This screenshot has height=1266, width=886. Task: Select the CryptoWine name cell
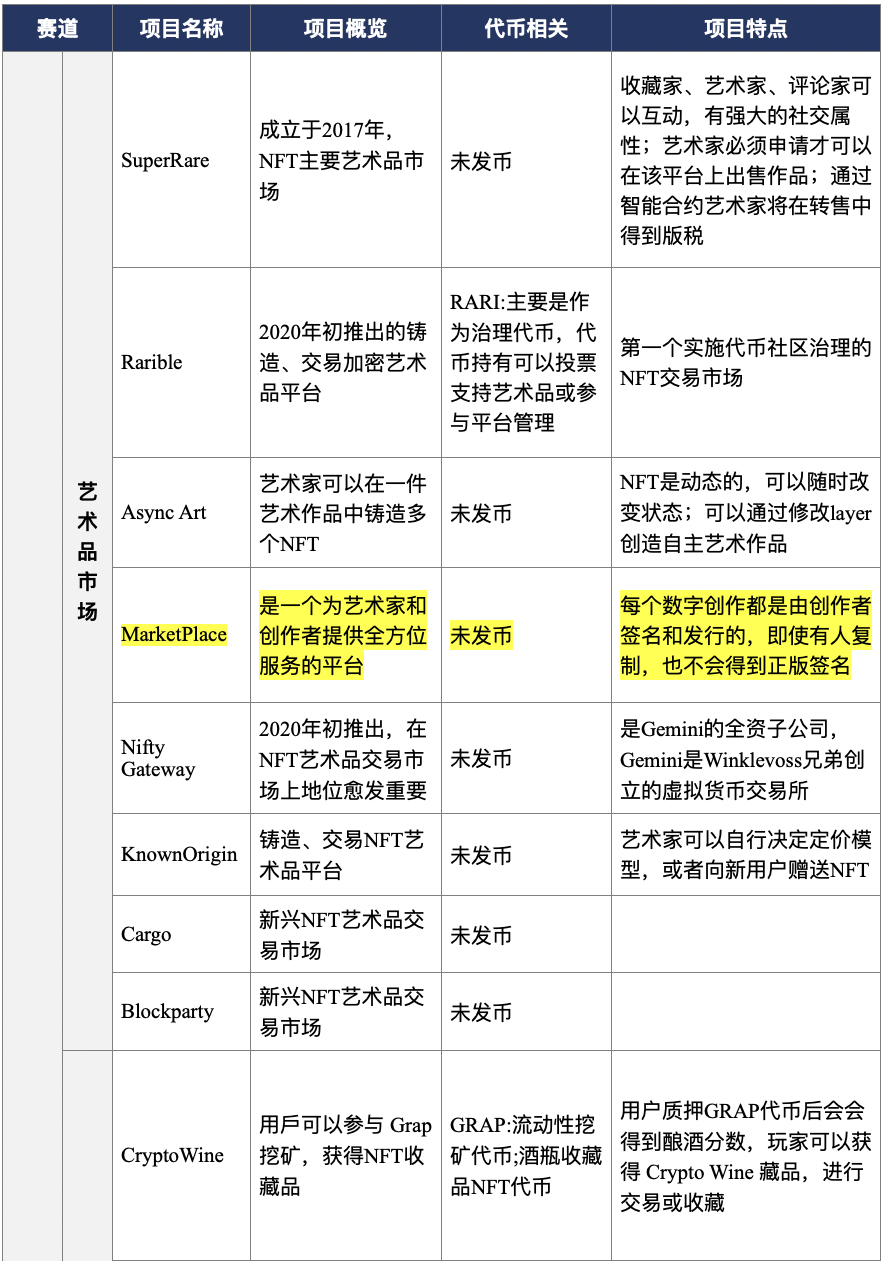tap(181, 1155)
